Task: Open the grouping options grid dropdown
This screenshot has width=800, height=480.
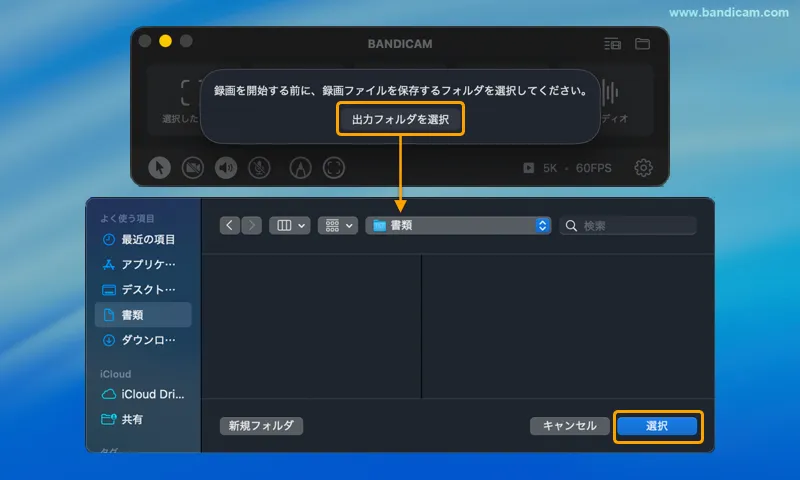Action: coord(338,225)
